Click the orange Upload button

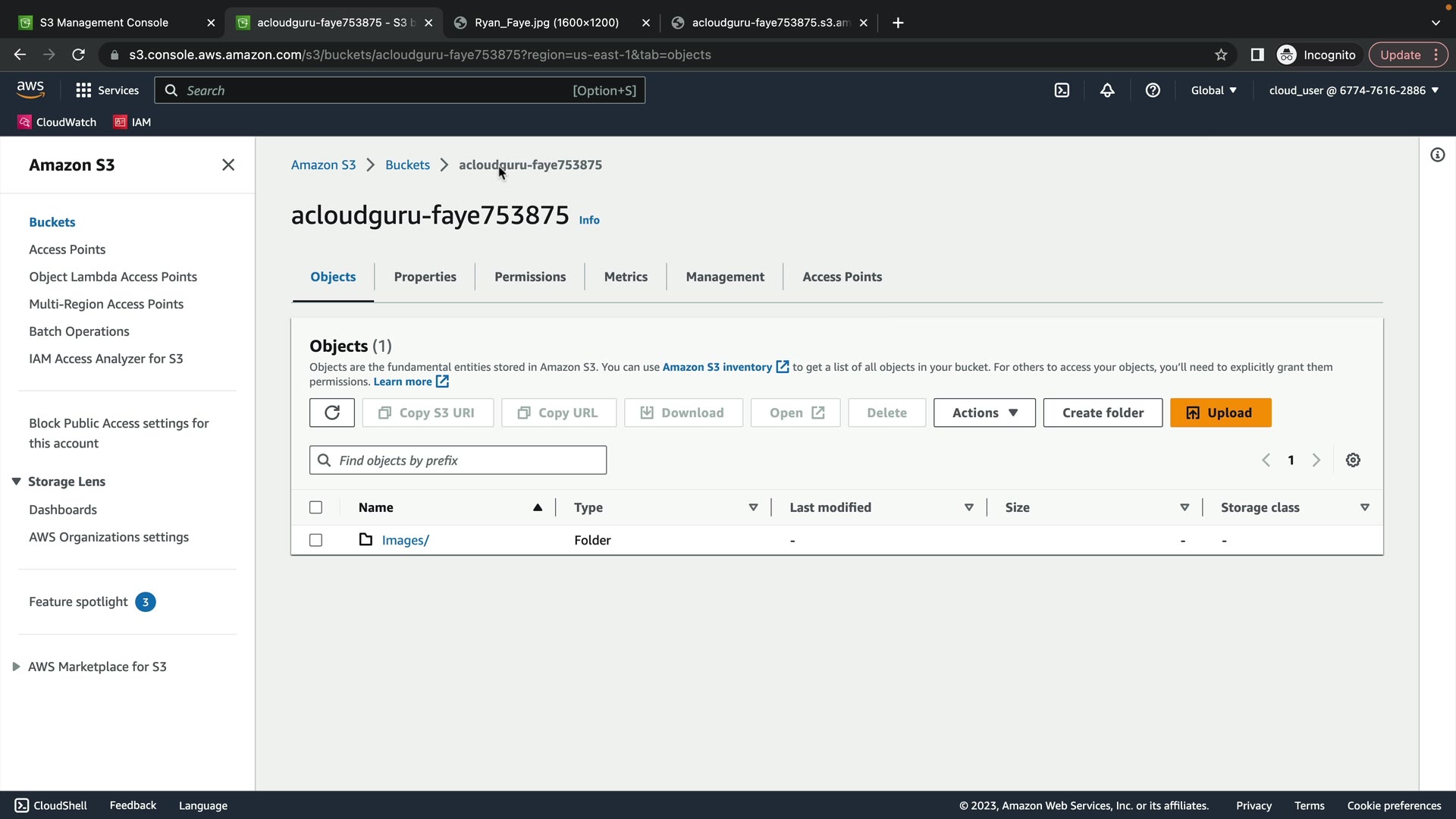point(1220,413)
